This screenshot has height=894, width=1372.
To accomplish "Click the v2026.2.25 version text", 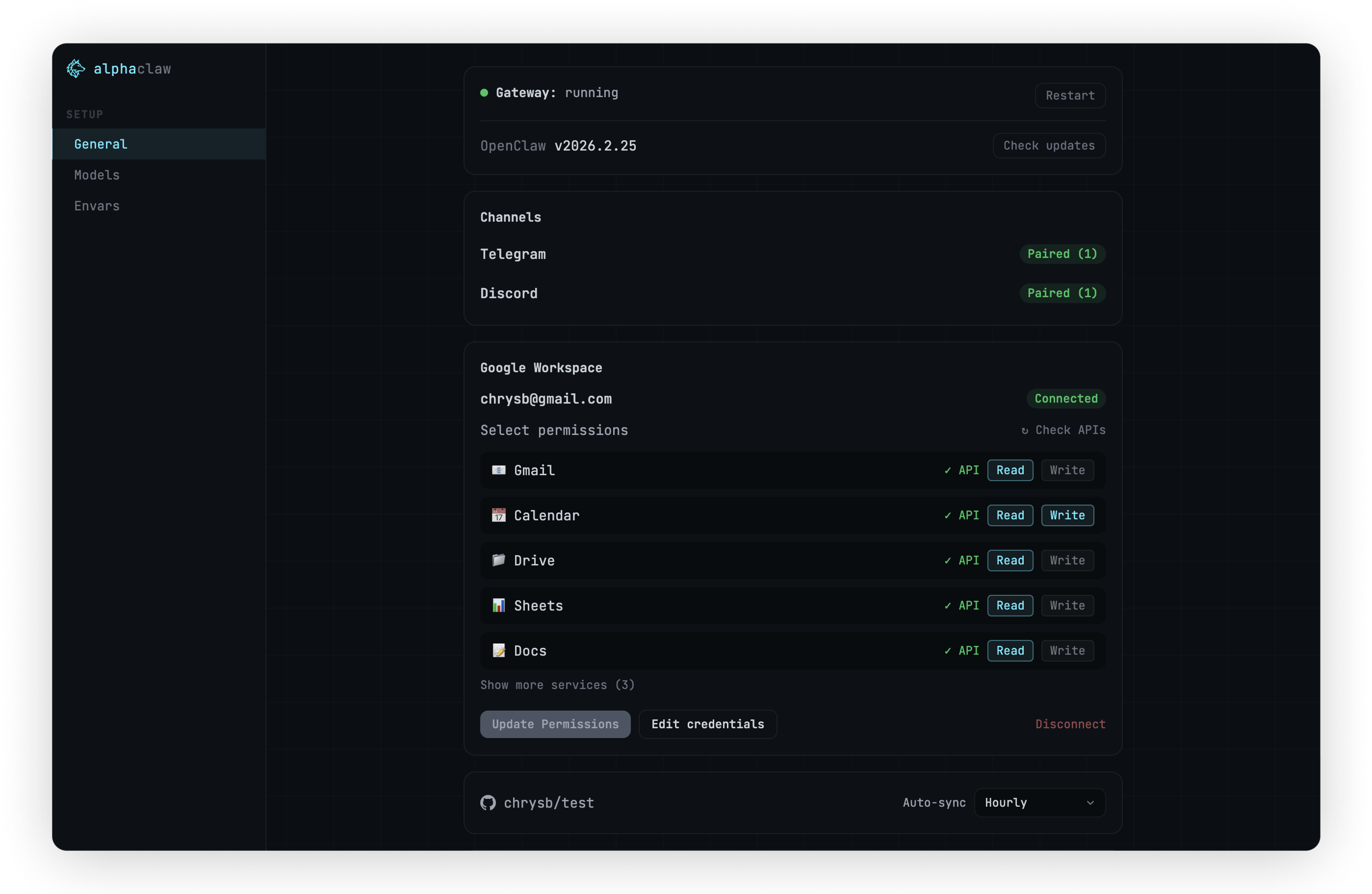I will [x=595, y=146].
